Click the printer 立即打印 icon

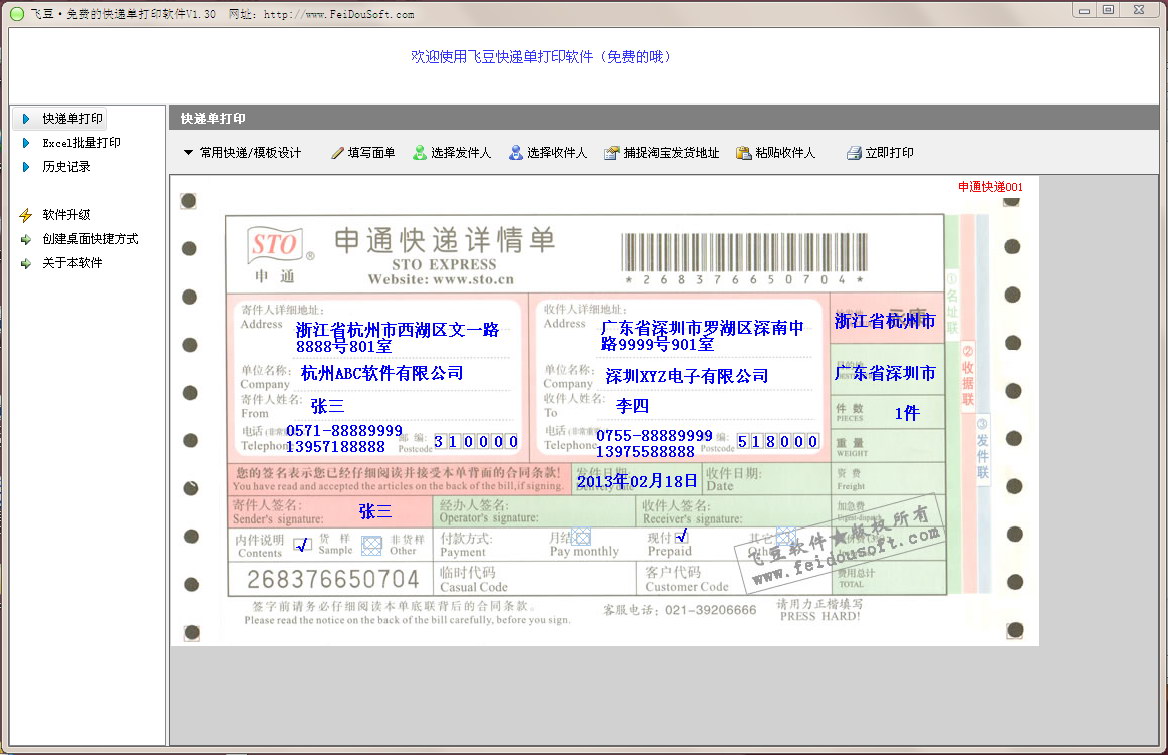(x=854, y=153)
